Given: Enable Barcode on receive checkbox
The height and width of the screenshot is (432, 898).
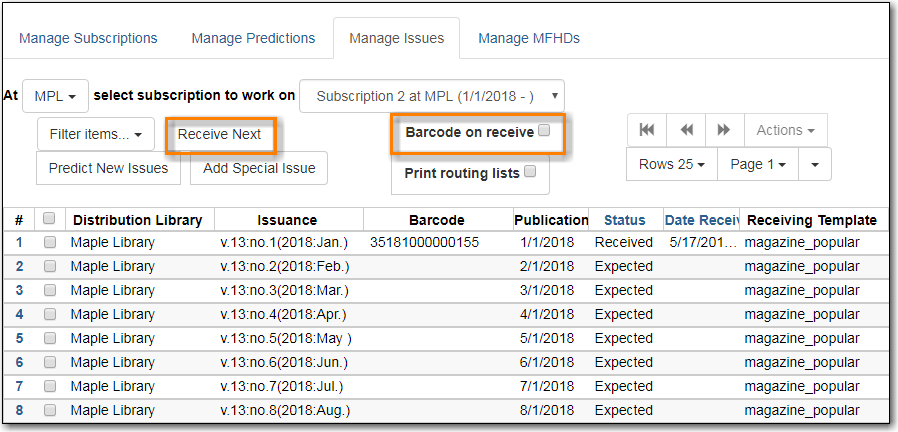Looking at the screenshot, I should [x=544, y=131].
